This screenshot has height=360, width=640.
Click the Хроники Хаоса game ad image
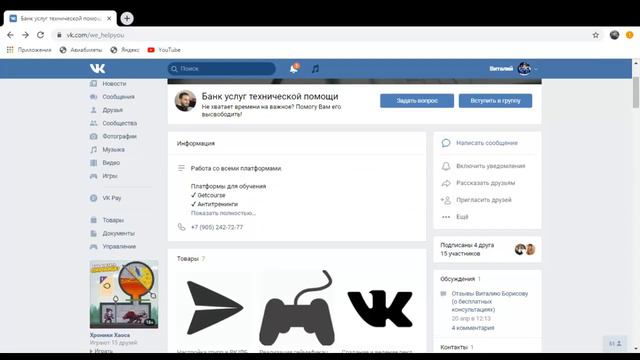pos(124,294)
